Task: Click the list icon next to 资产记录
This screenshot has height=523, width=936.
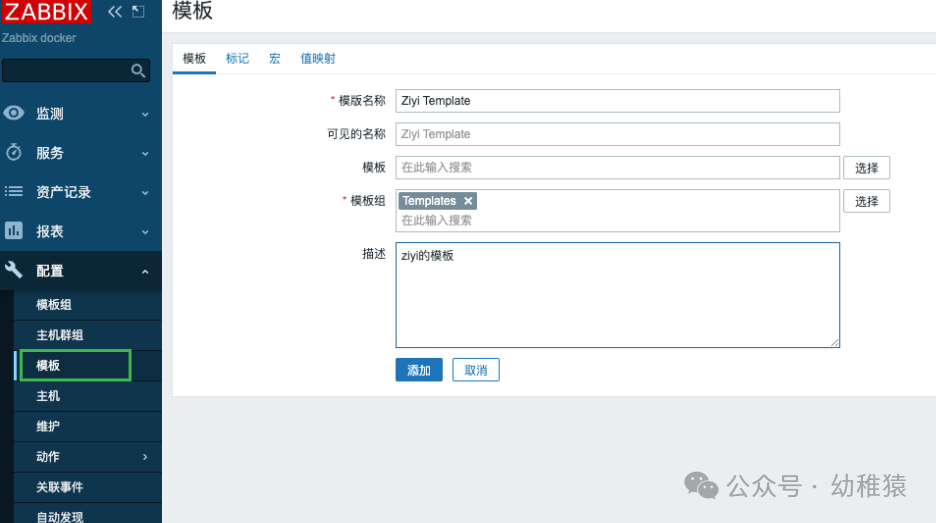Action: click(14, 192)
